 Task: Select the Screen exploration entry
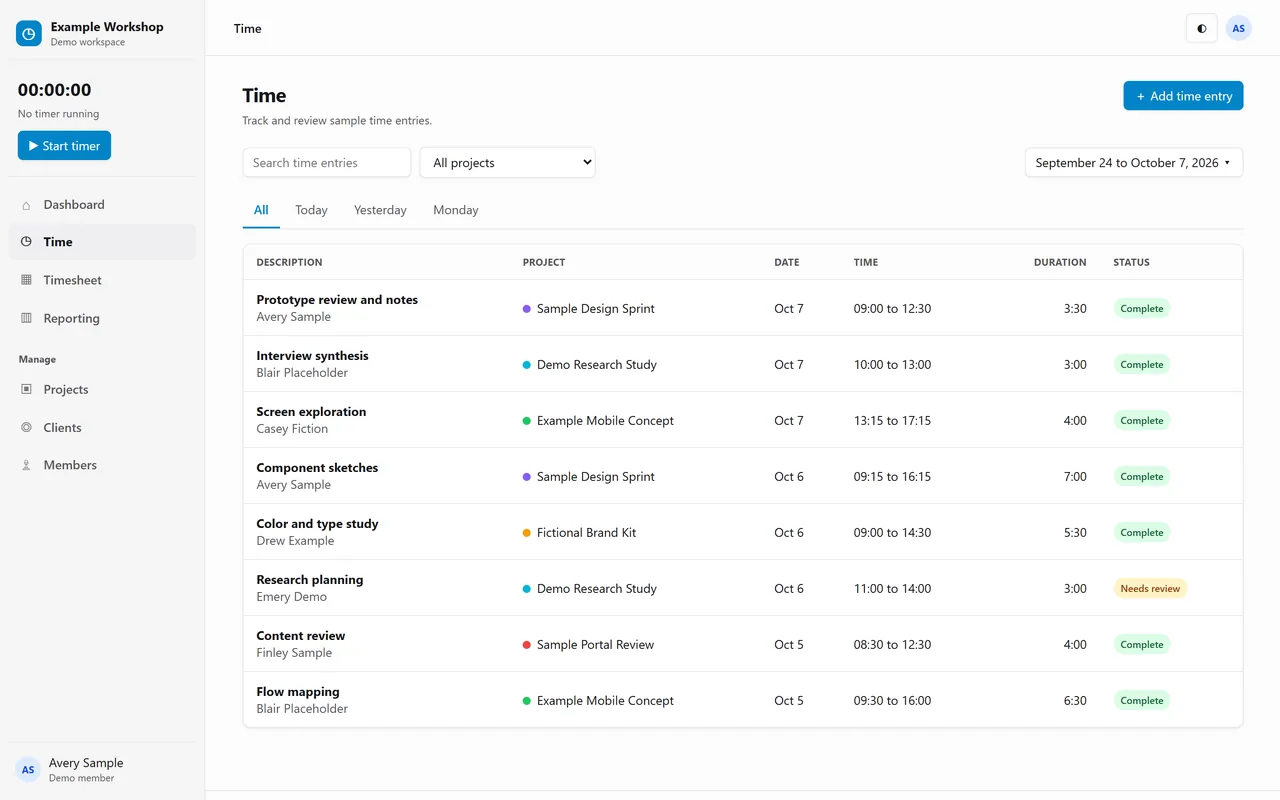(311, 412)
